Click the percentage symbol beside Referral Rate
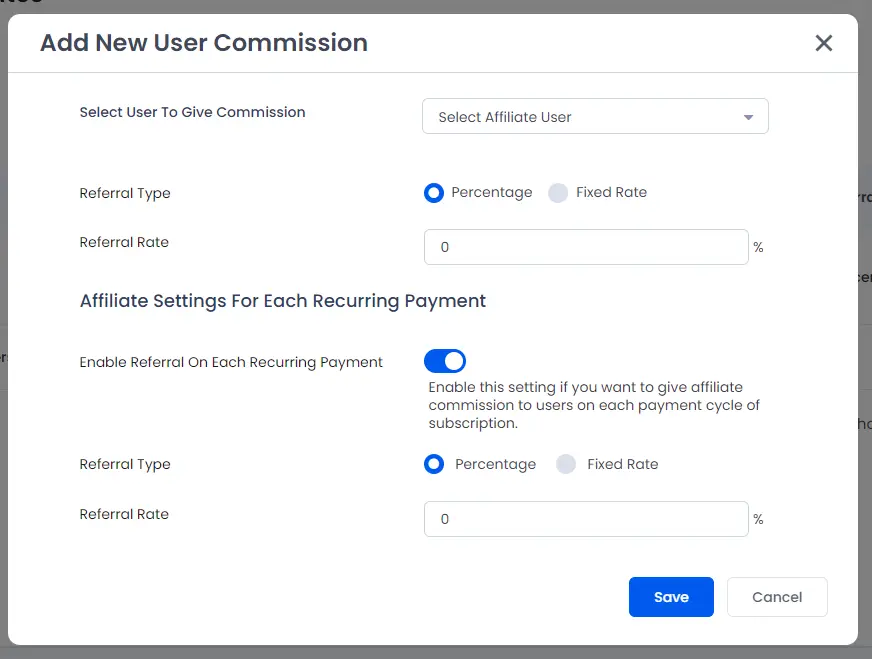Screen dimensions: 872x659 pyautogui.click(x=758, y=247)
